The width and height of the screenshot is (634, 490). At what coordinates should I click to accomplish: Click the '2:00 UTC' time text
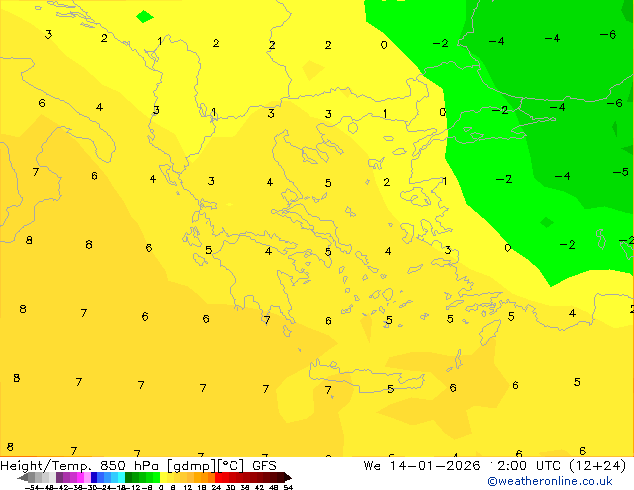point(529,466)
